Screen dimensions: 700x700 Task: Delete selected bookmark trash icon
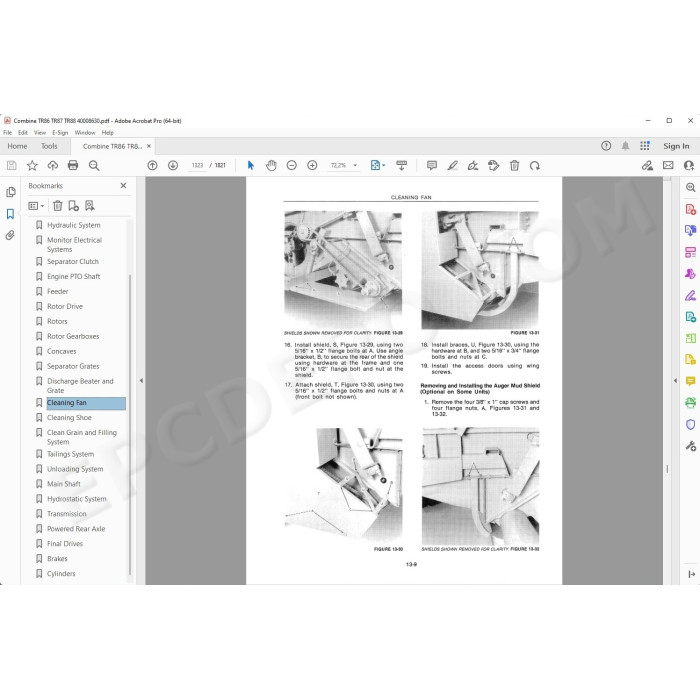(58, 206)
